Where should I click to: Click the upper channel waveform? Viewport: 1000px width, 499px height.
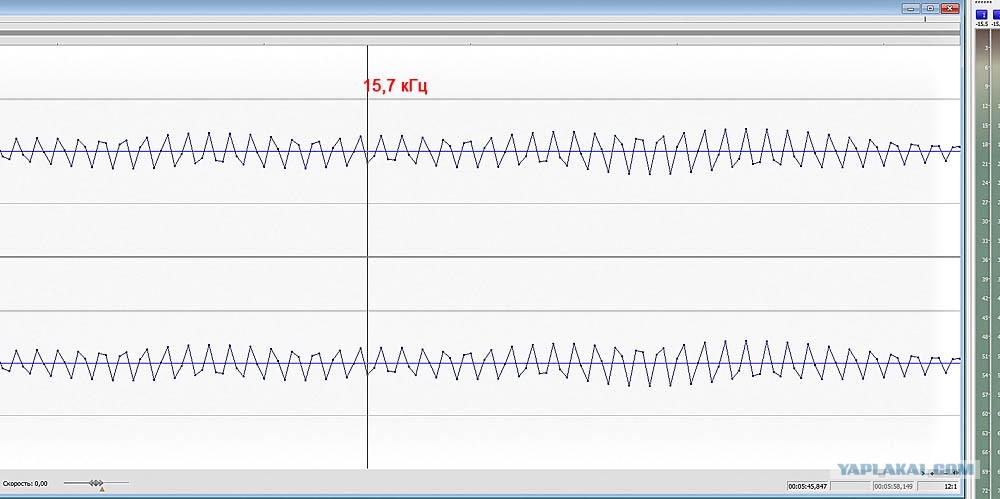tap(480, 151)
